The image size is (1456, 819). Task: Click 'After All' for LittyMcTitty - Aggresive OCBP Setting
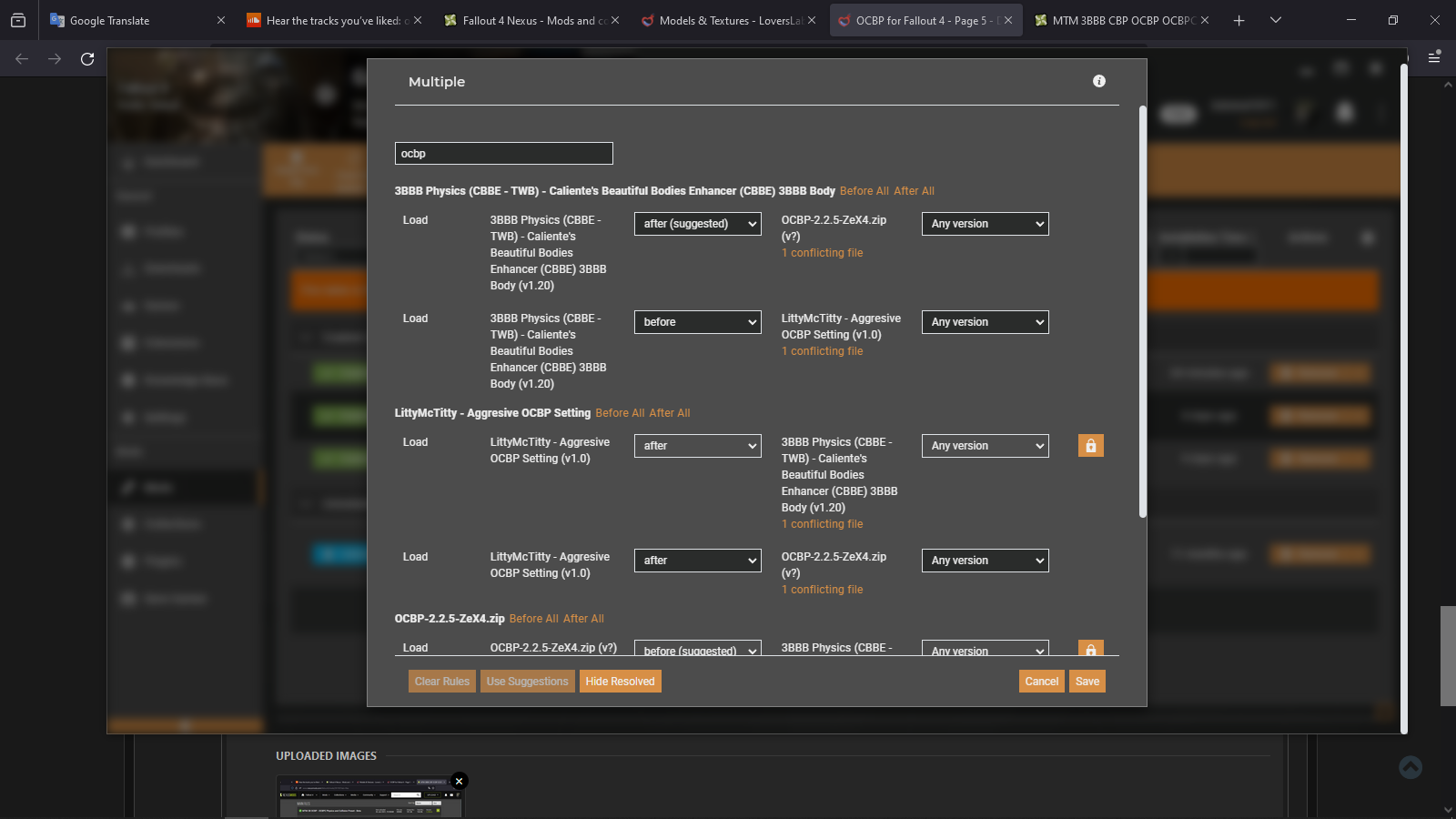[670, 413]
